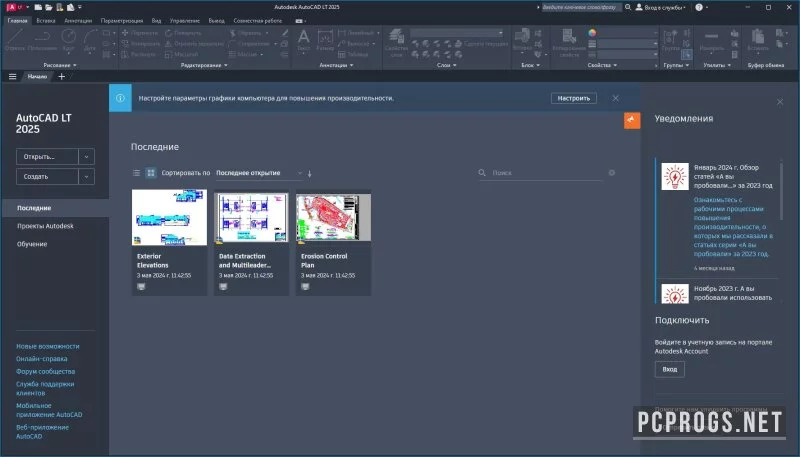This screenshot has width=800, height=457.
Task: Choose the Rotate (Повернуть) tool
Action: click(x=183, y=33)
